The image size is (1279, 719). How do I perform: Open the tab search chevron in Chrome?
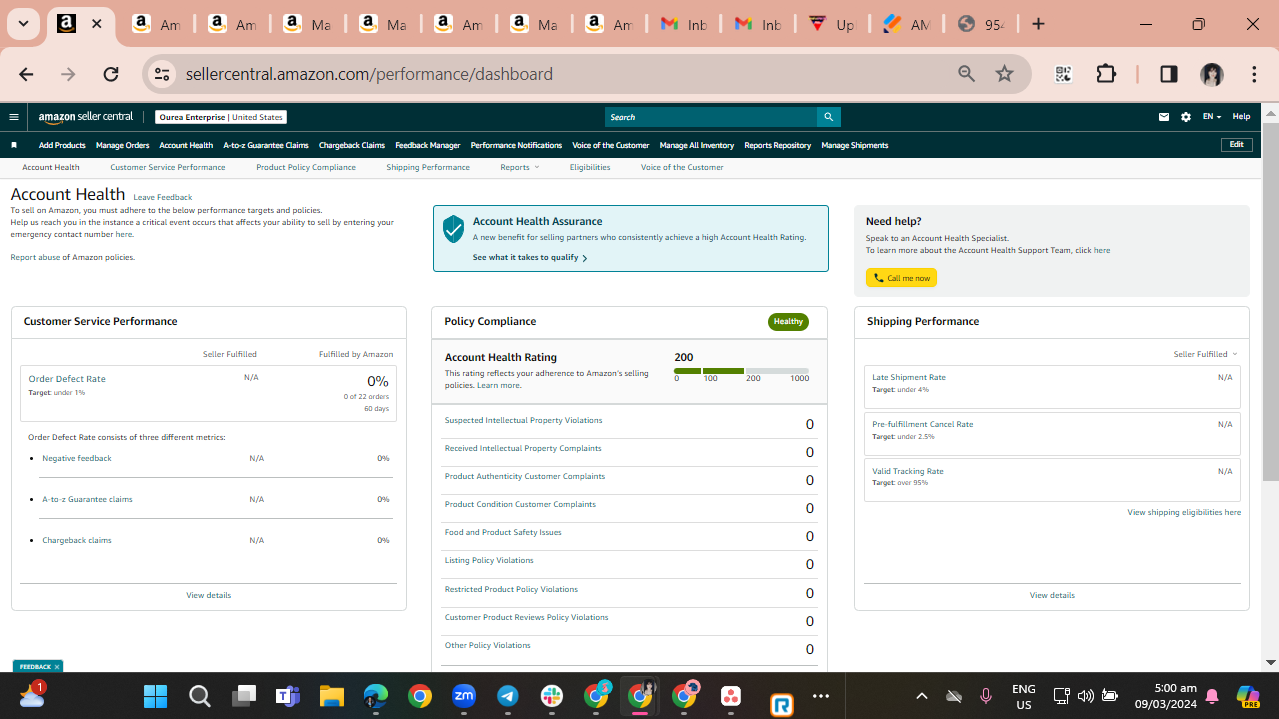[23, 24]
